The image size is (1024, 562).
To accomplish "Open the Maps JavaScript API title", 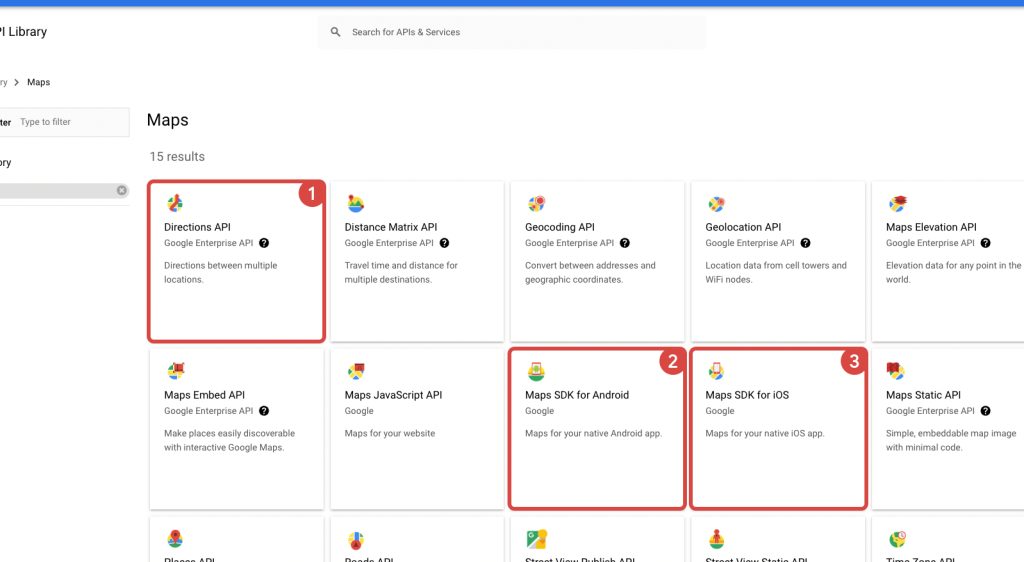I will click(393, 395).
